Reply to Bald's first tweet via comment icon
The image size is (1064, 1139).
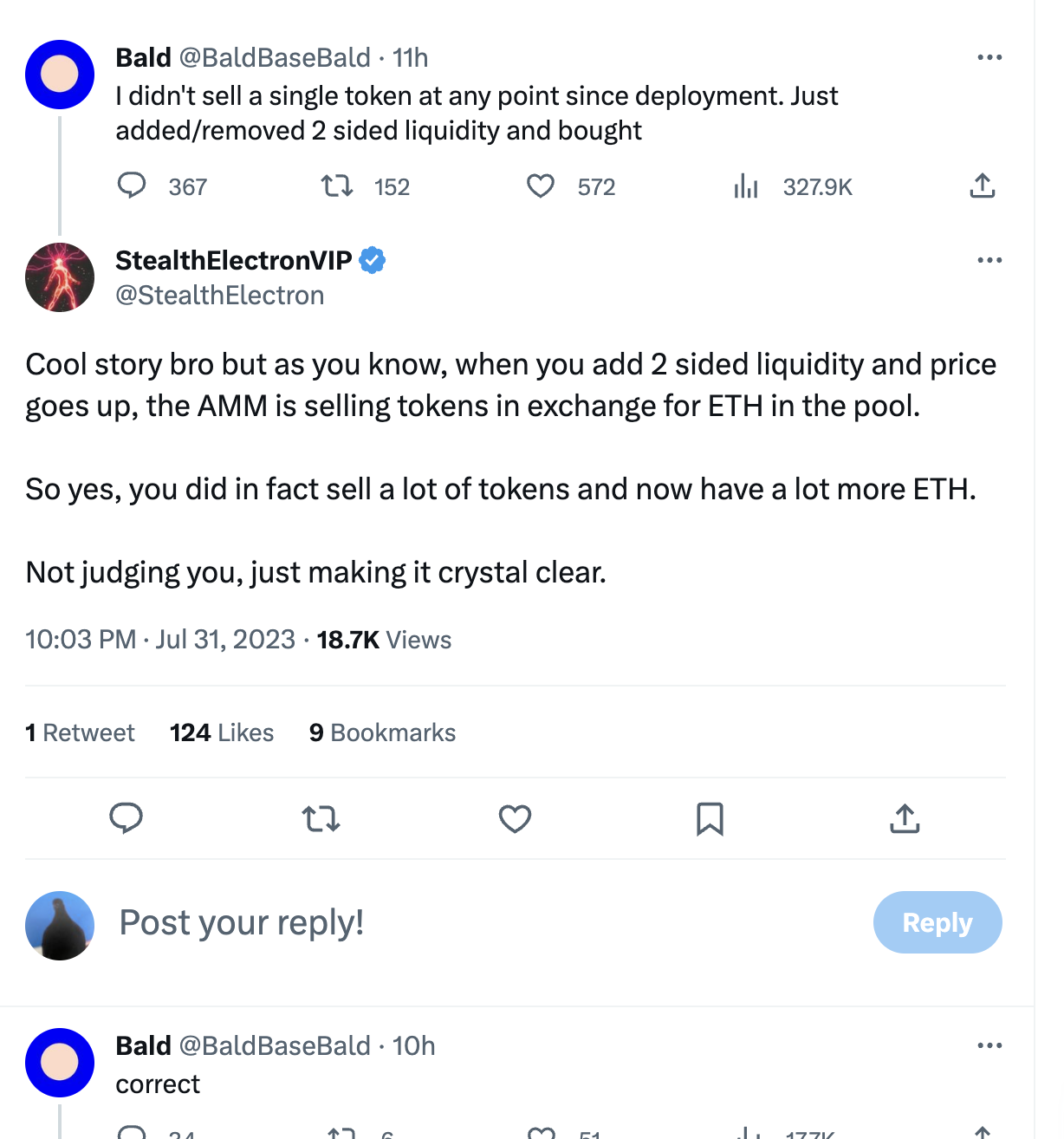point(132,185)
